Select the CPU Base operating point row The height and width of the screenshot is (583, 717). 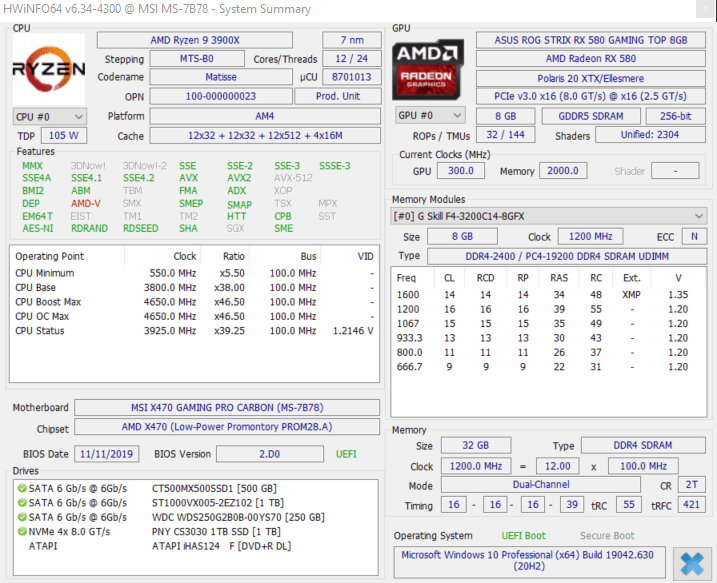[194, 288]
